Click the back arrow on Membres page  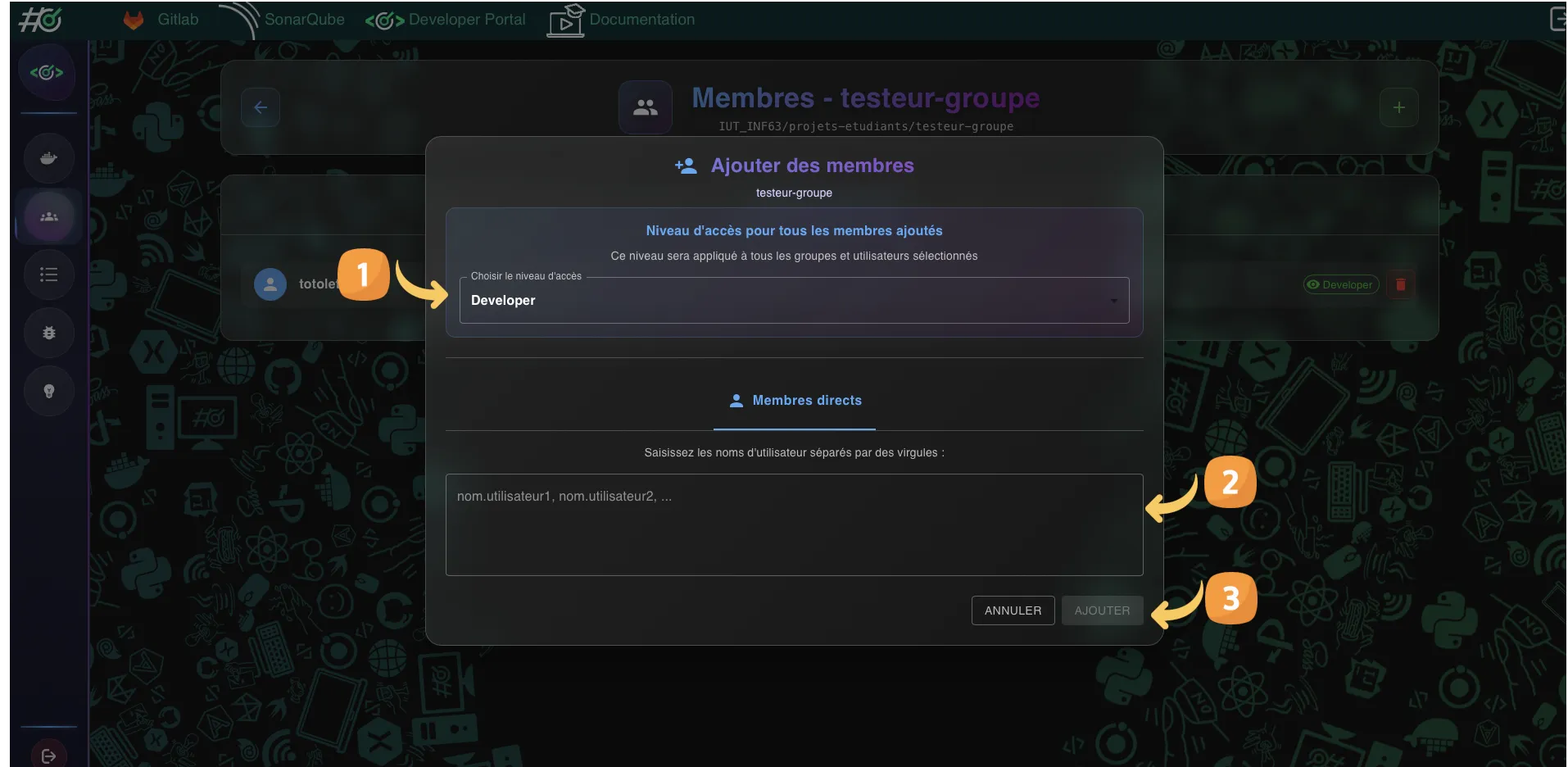260,107
